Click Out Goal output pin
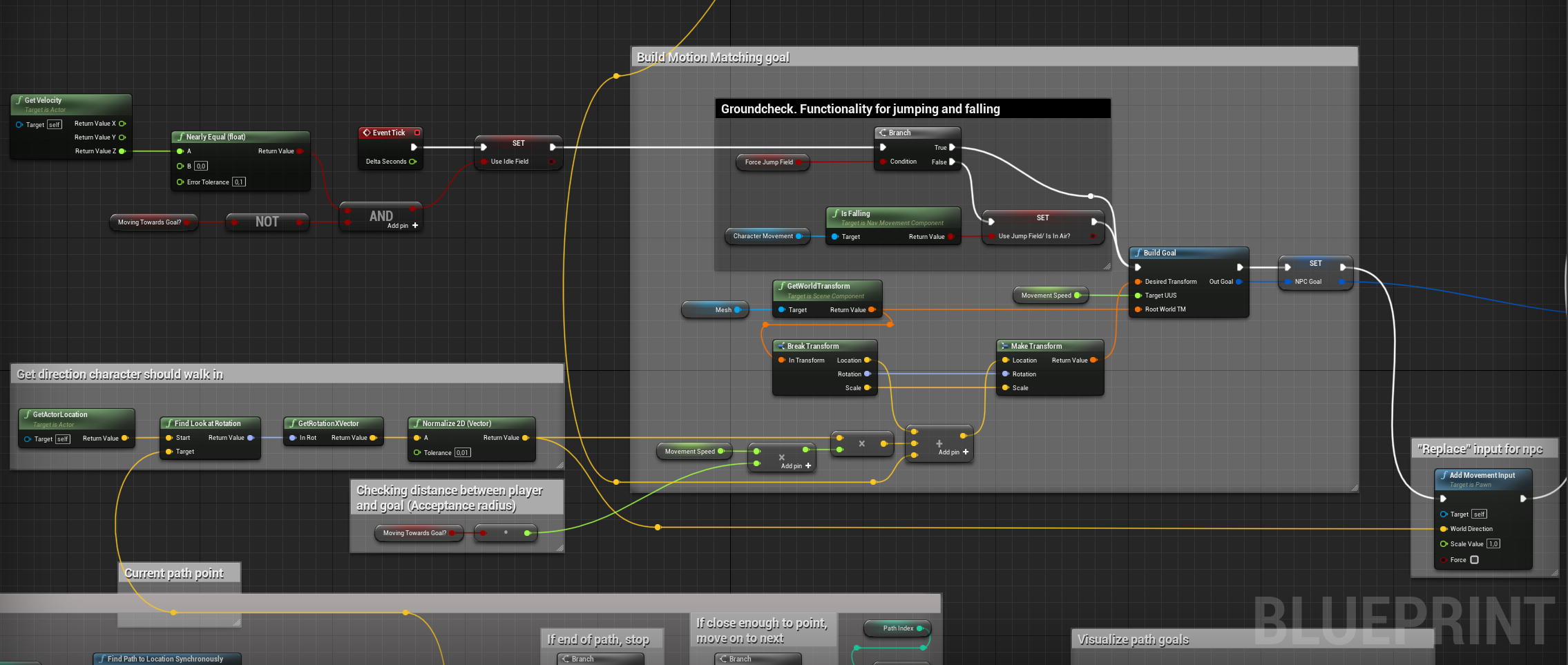This screenshot has width=1568, height=665. pos(1239,282)
